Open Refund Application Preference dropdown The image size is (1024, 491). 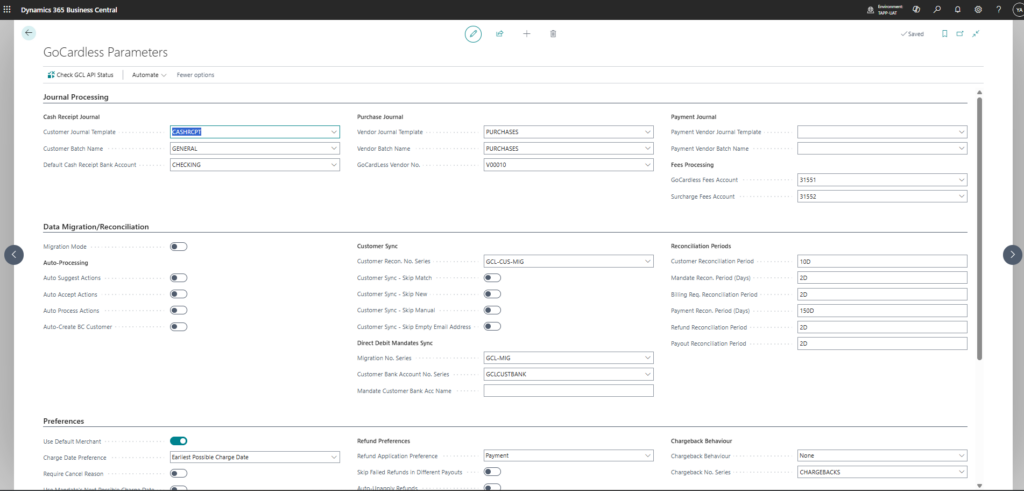tap(647, 456)
